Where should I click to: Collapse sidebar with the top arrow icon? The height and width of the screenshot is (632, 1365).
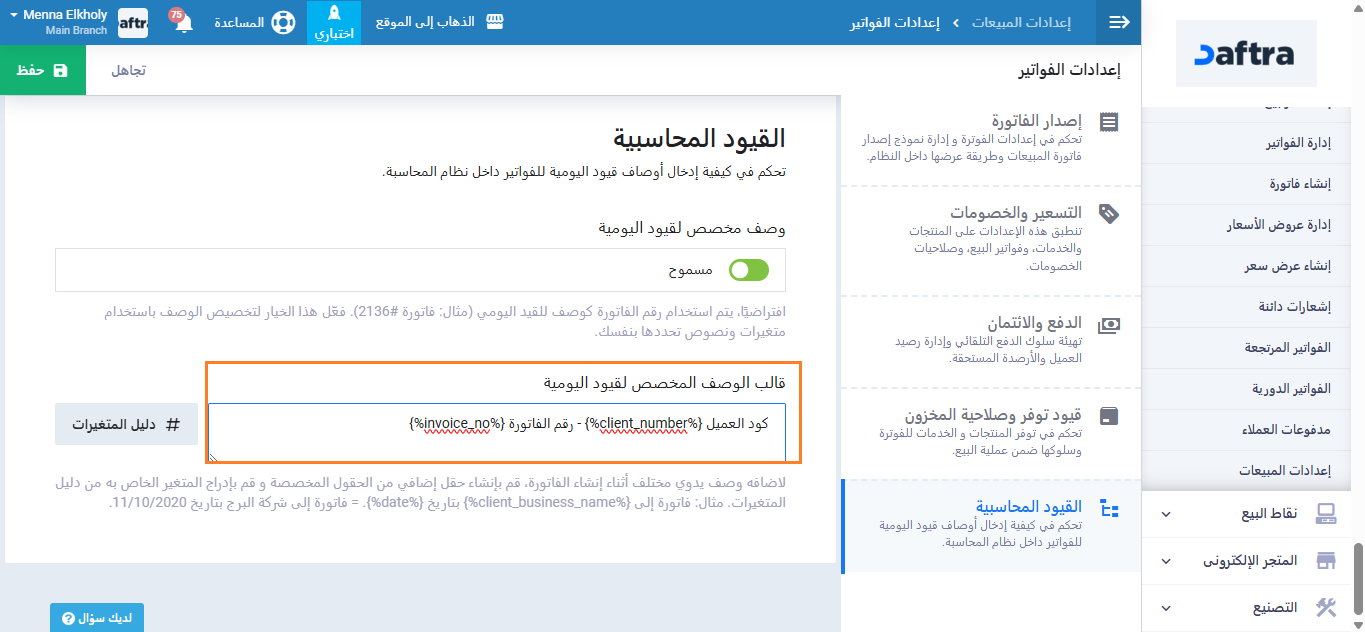[x=1118, y=22]
